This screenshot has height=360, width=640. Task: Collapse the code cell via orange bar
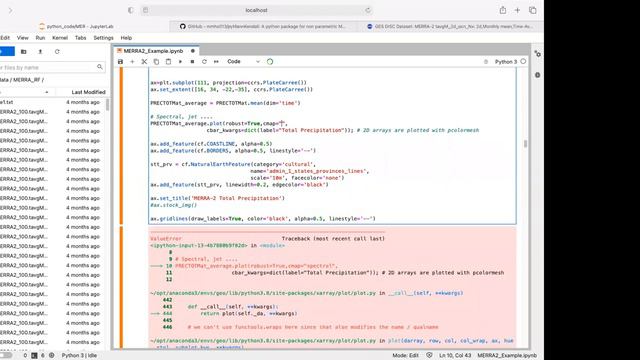coord(121,146)
